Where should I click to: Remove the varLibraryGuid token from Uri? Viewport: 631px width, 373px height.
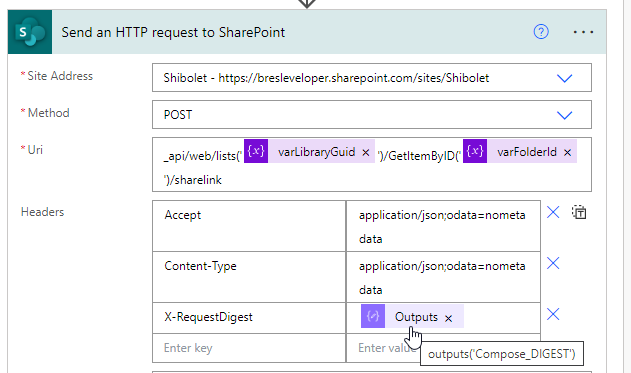pyautogui.click(x=365, y=152)
